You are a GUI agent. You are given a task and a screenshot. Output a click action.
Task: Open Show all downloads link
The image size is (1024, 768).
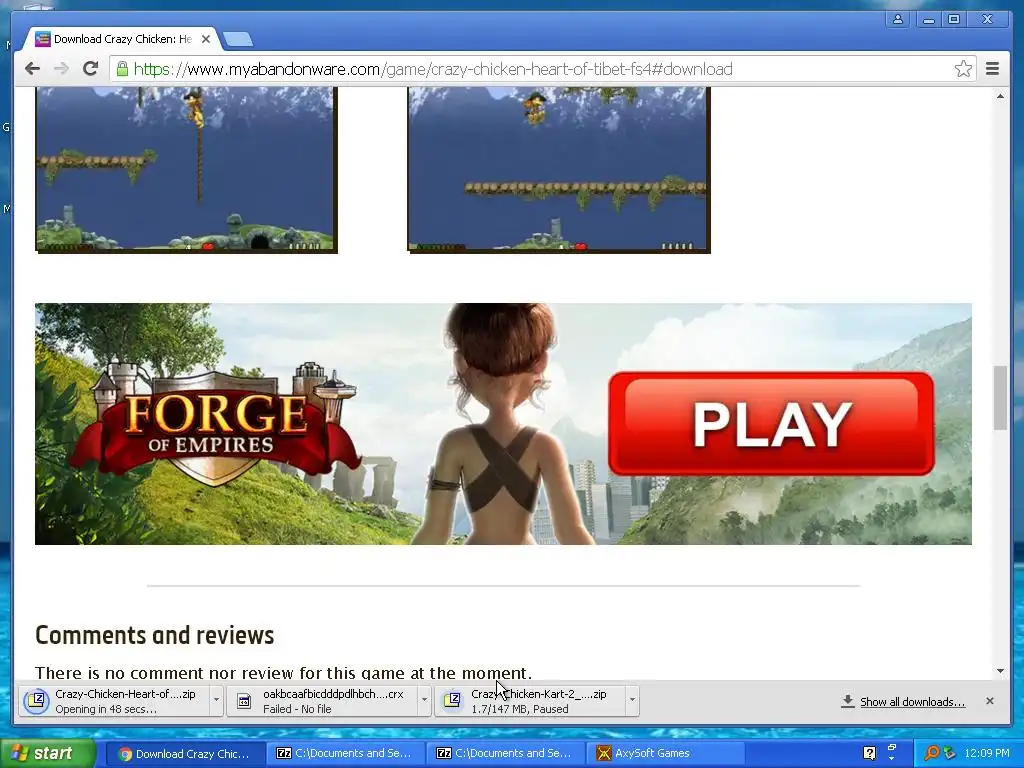(x=912, y=702)
